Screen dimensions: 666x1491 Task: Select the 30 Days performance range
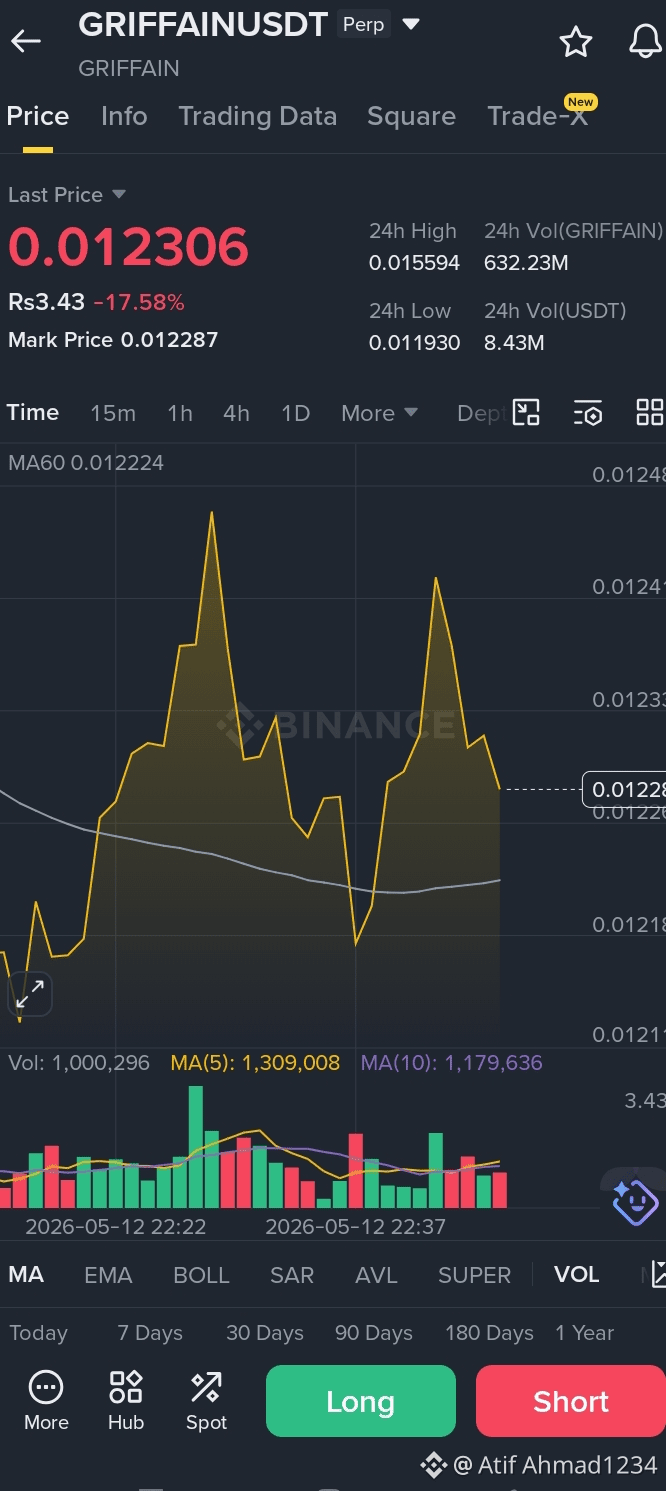(265, 1333)
